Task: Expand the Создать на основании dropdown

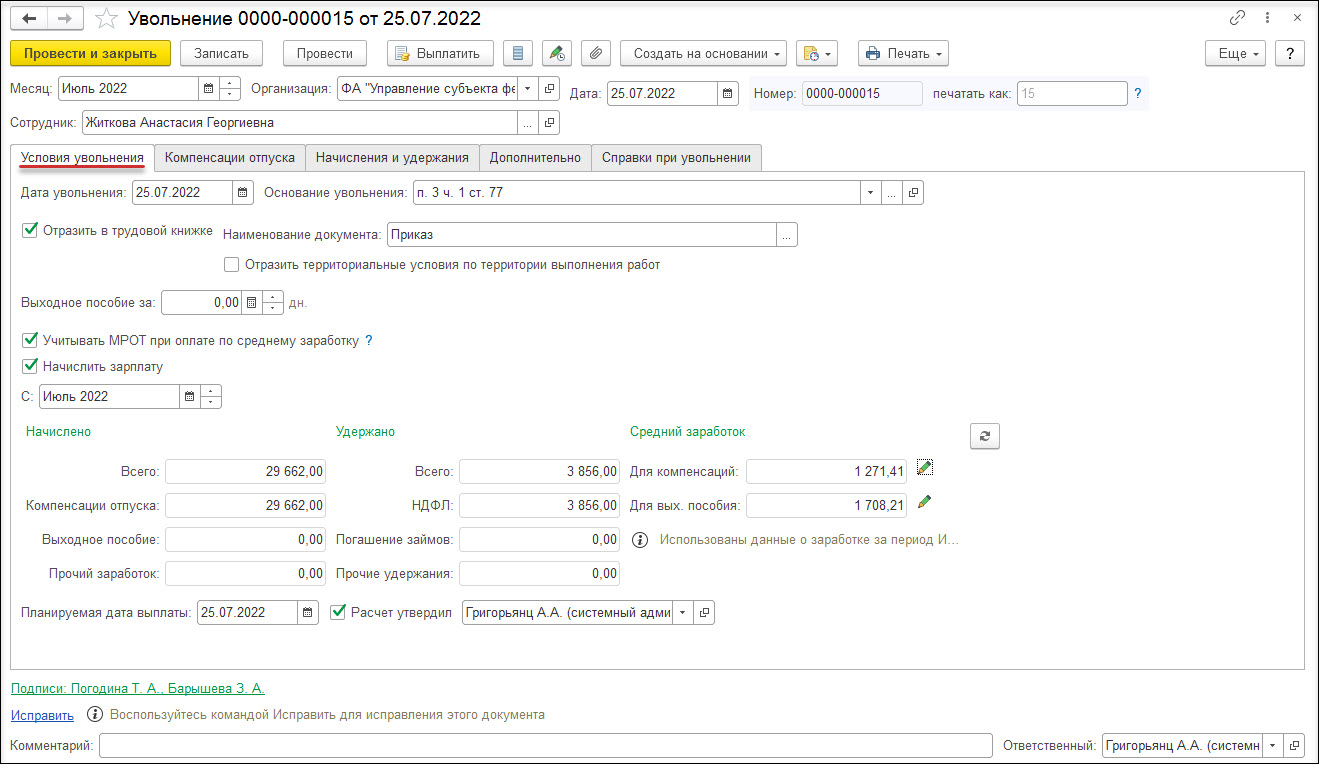Action: point(704,53)
